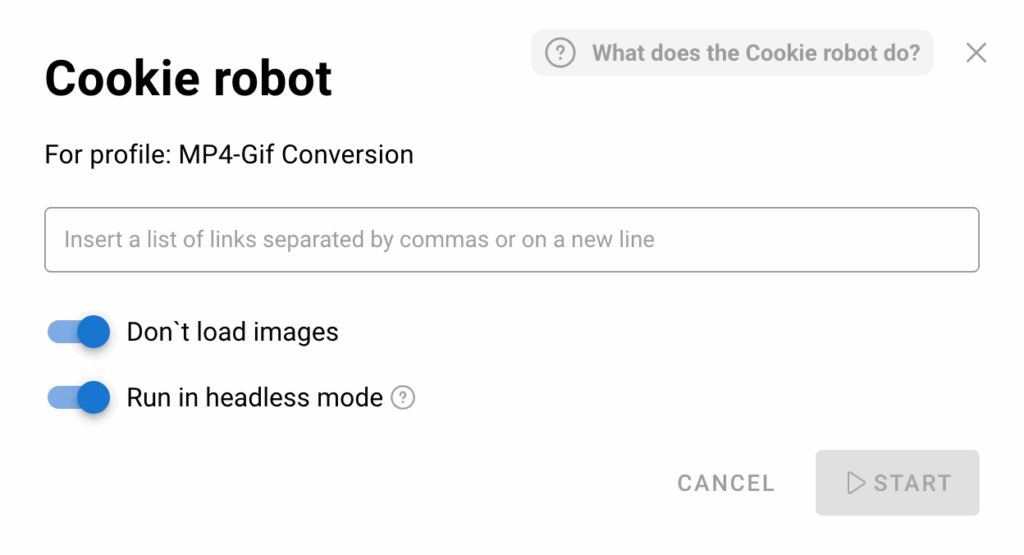
Task: Click the "Cookie robot do?" words in help
Action: (832, 53)
